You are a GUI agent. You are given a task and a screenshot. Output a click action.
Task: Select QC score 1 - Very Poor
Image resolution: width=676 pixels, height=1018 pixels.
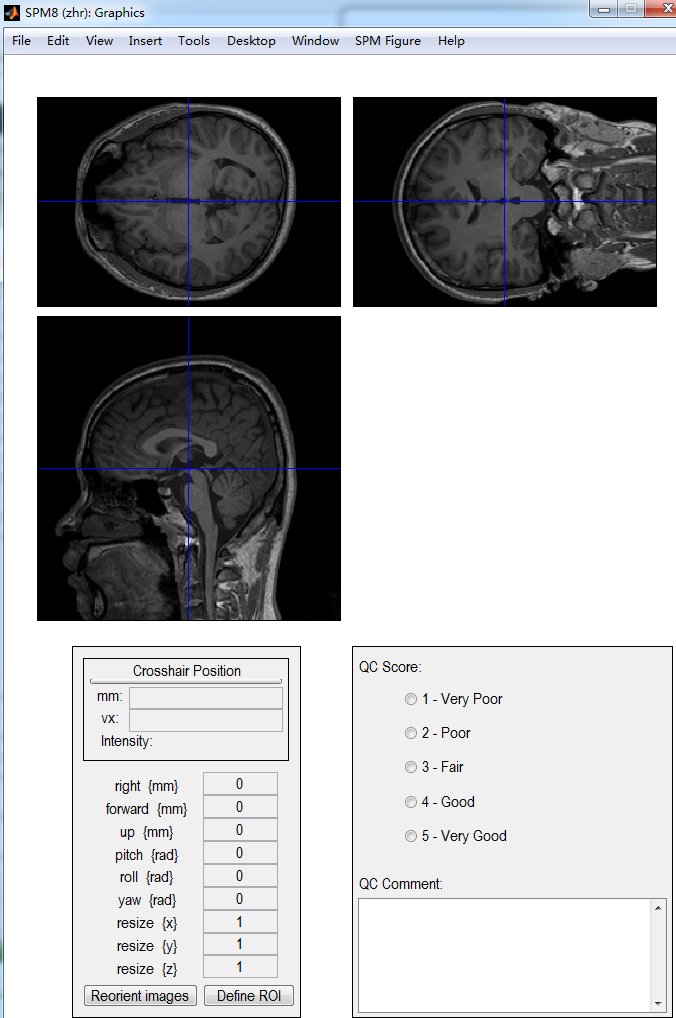(410, 699)
